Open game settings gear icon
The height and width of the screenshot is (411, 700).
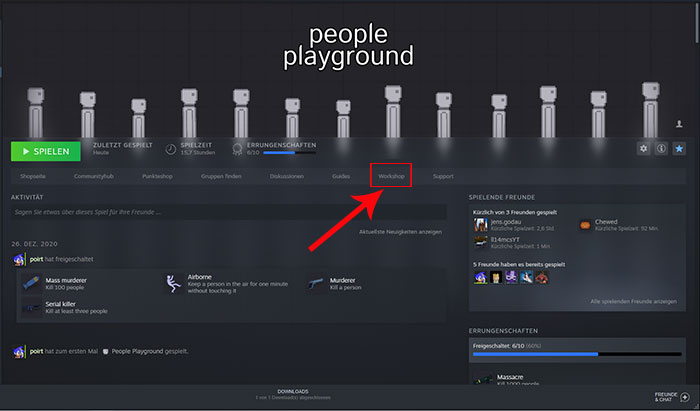tap(644, 149)
